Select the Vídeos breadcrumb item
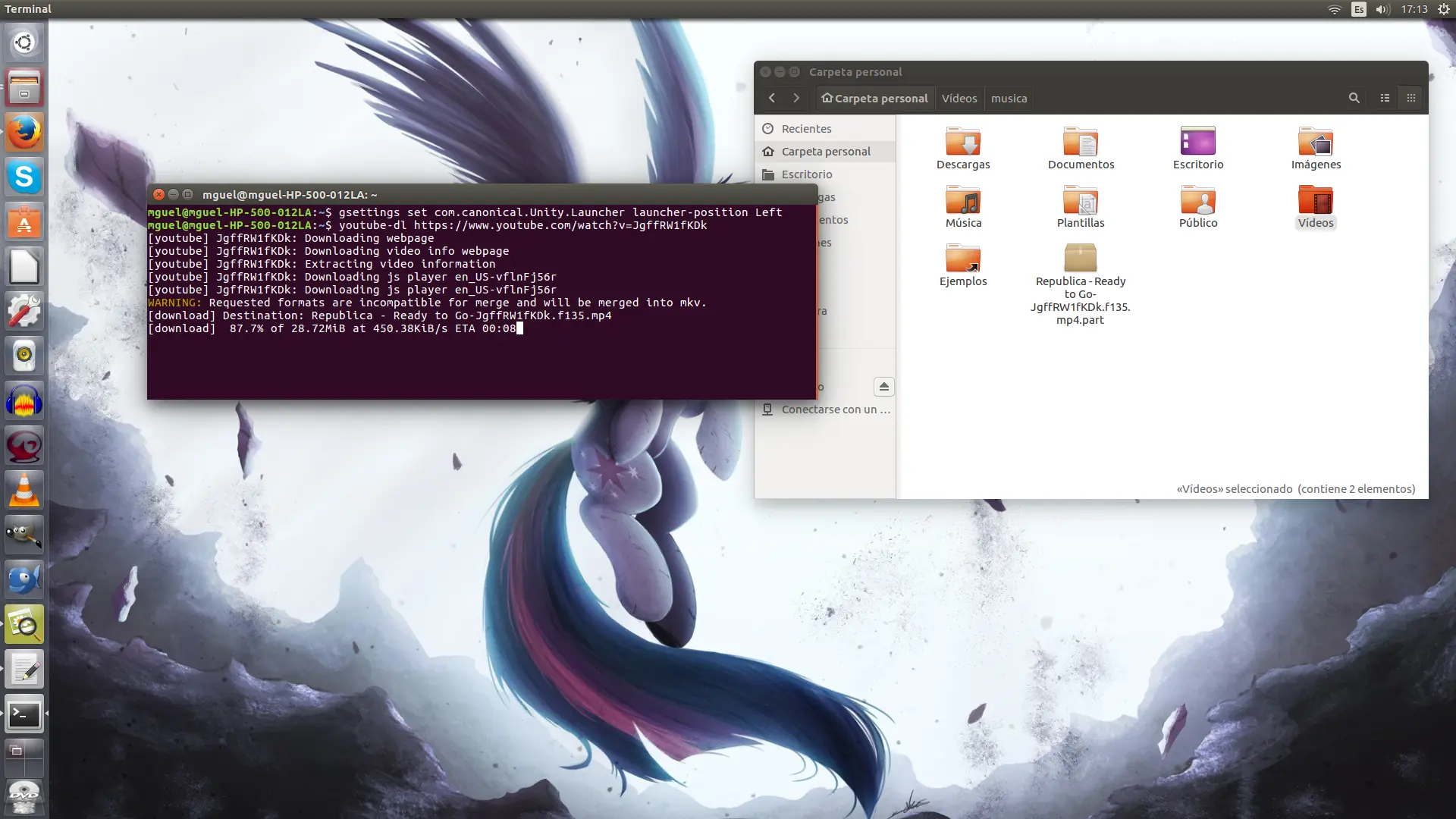The image size is (1456, 819). (959, 98)
